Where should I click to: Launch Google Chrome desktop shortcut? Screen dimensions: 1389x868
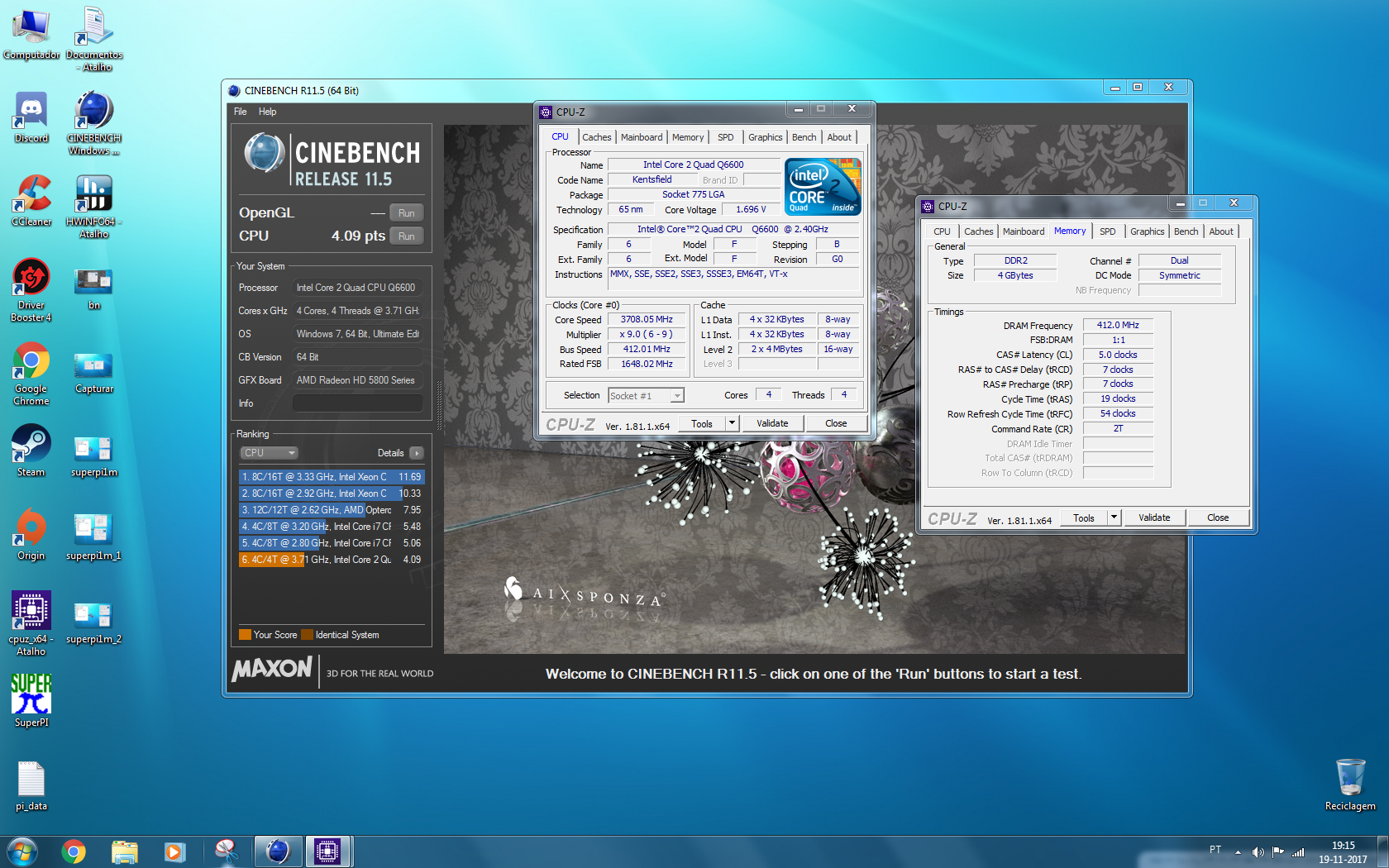(x=31, y=374)
